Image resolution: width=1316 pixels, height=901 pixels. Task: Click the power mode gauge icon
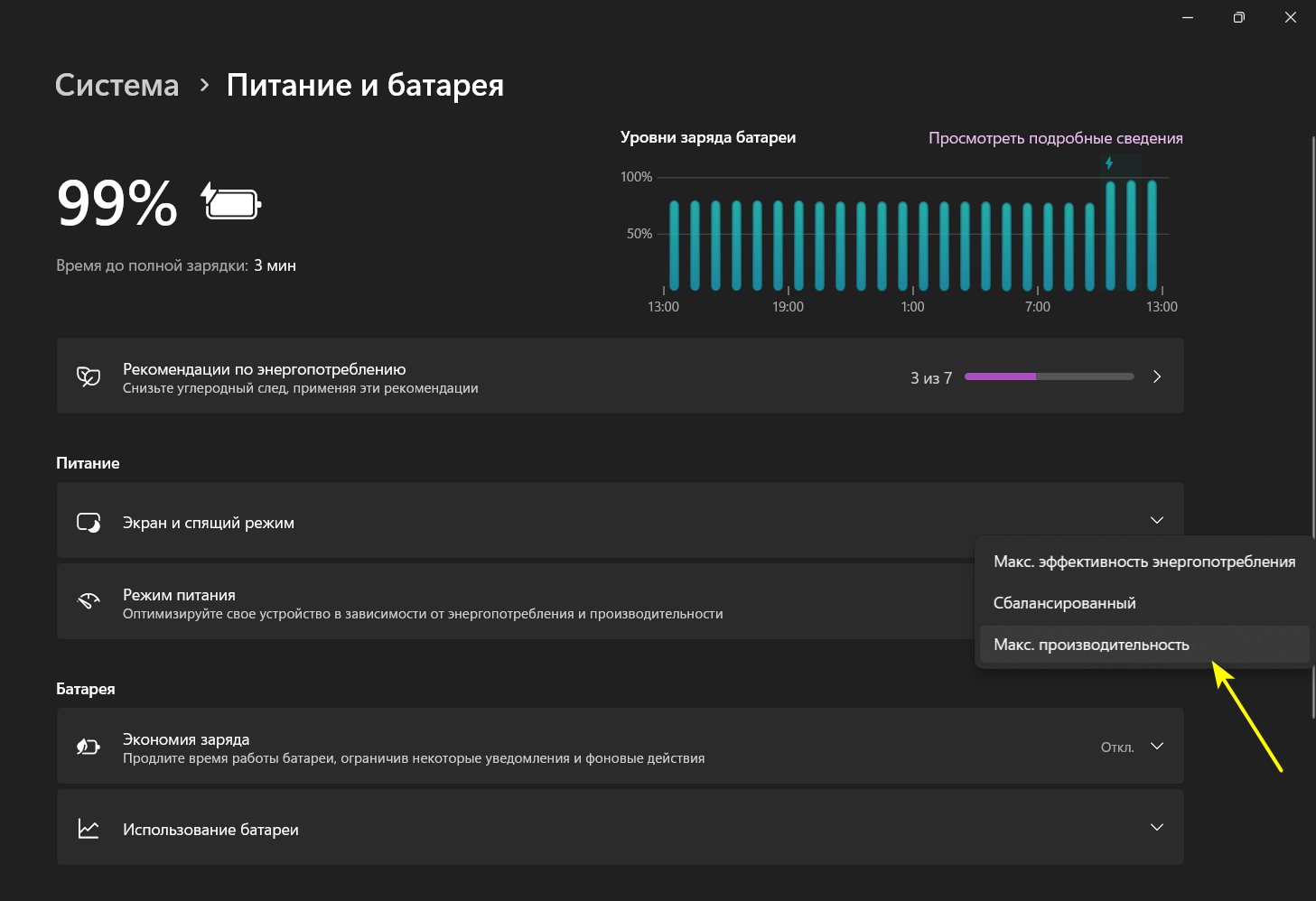[89, 601]
